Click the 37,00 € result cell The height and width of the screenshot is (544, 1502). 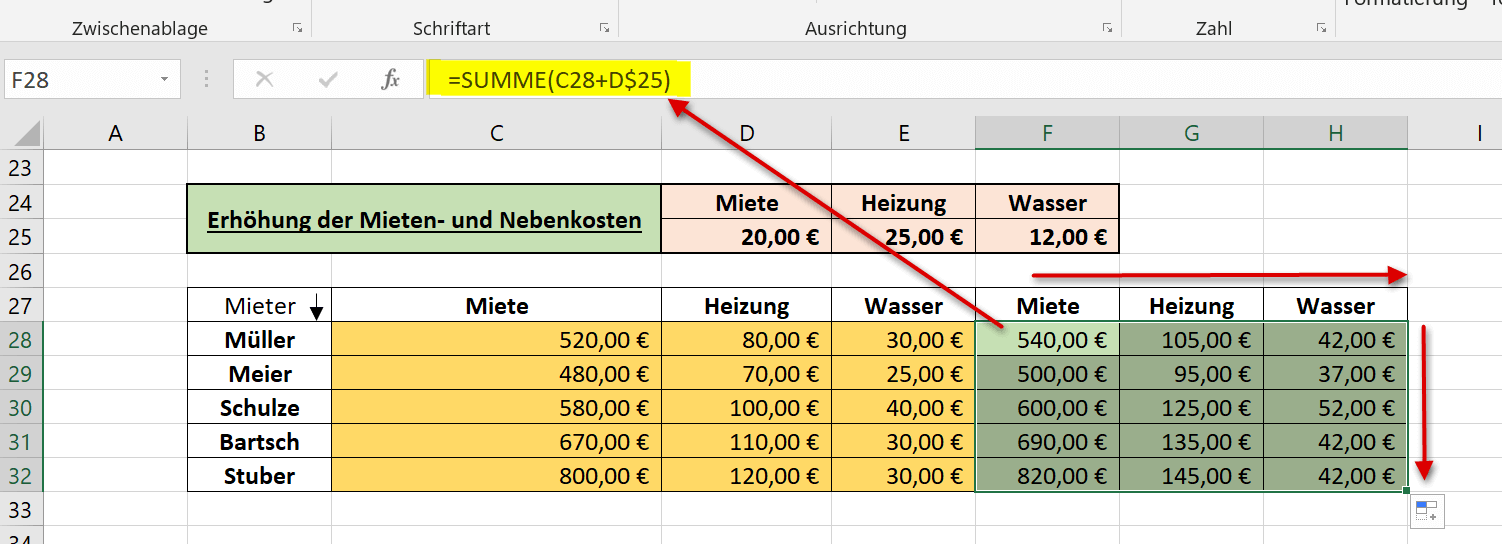(x=1335, y=373)
